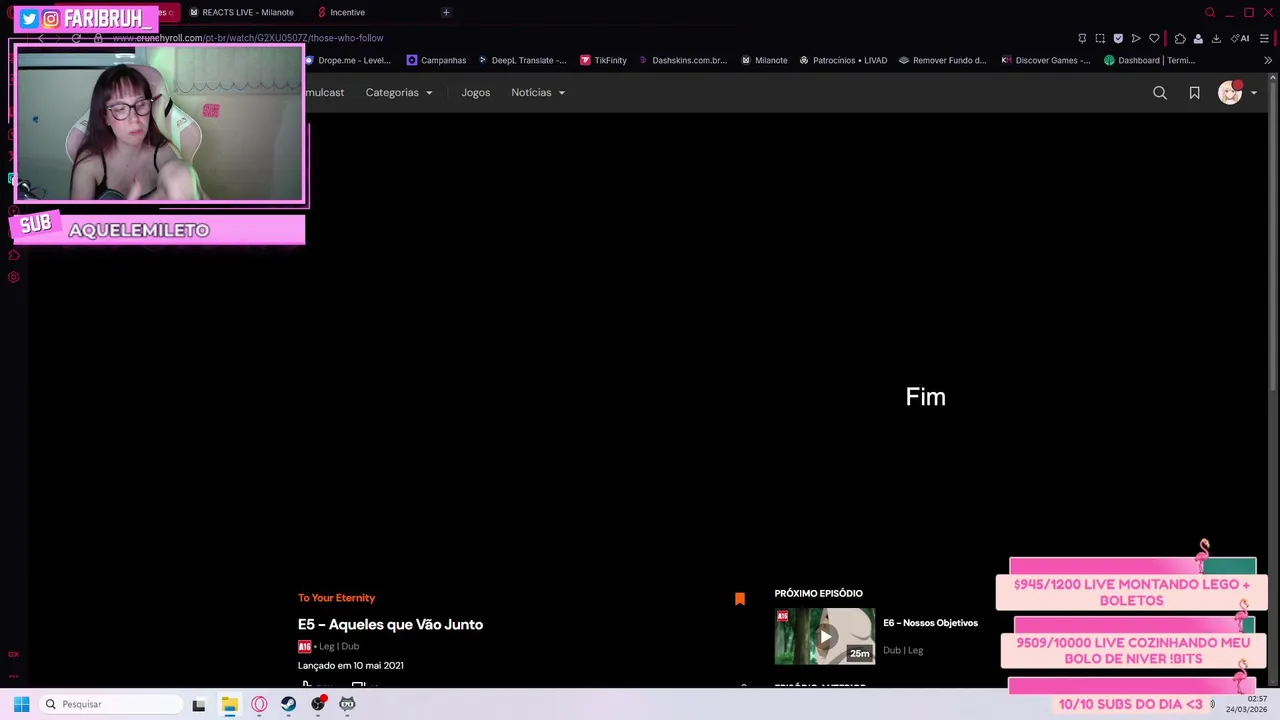Screen dimensions: 1280x720
Task: Open the Windows Start menu
Action: pos(21,704)
